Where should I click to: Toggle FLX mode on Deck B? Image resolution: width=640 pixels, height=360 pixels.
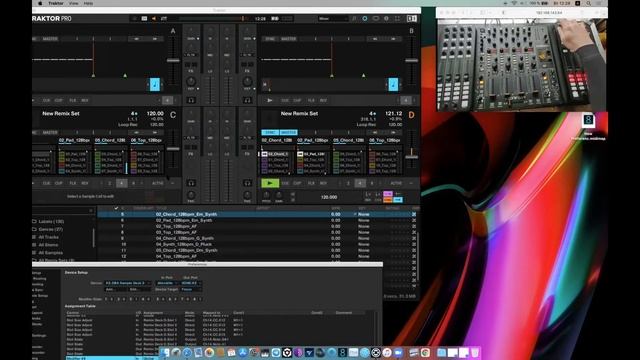[311, 100]
